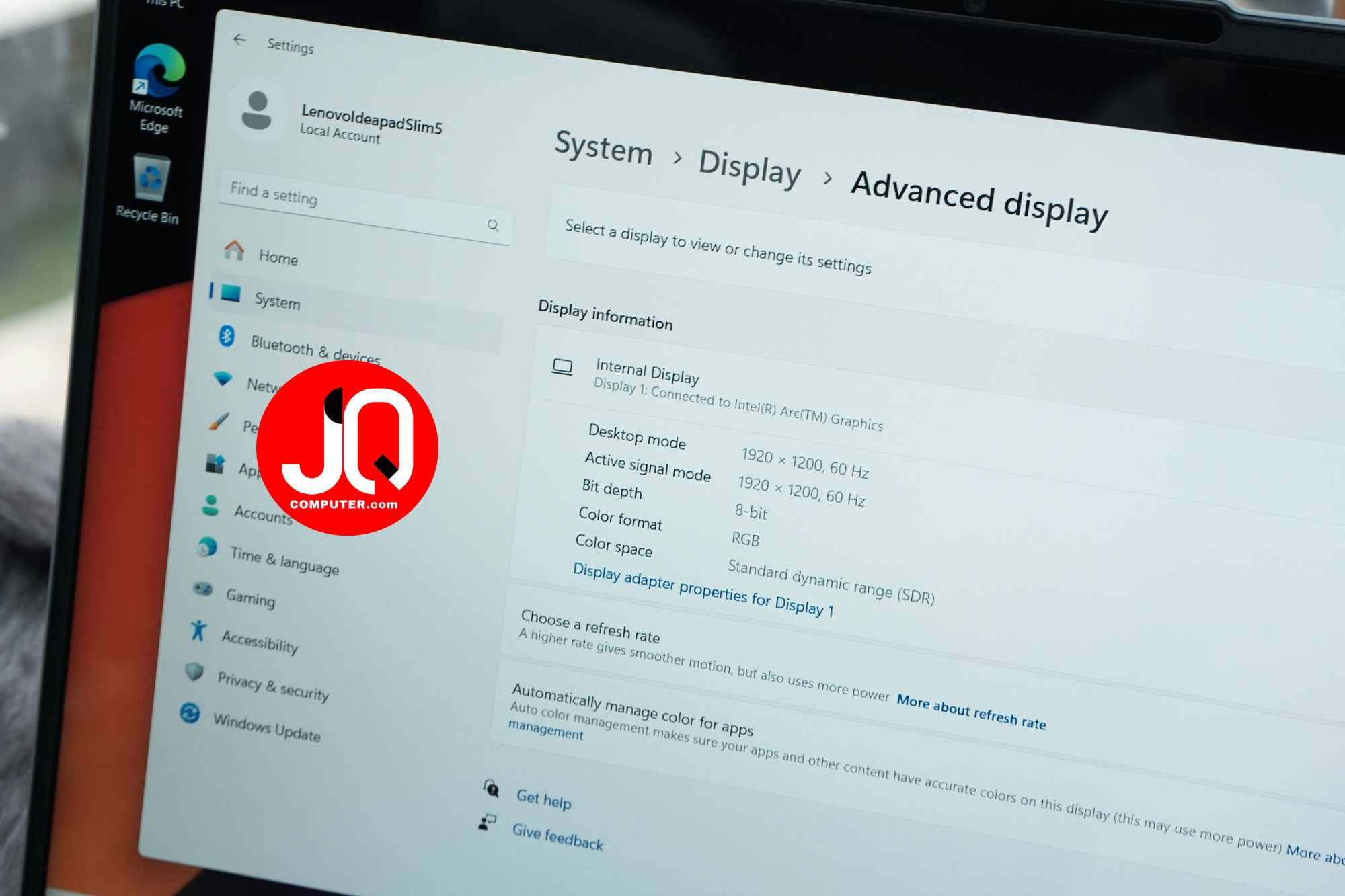Viewport: 1345px width, 896px height.
Task: Click the Give feedback link
Action: pos(558,836)
